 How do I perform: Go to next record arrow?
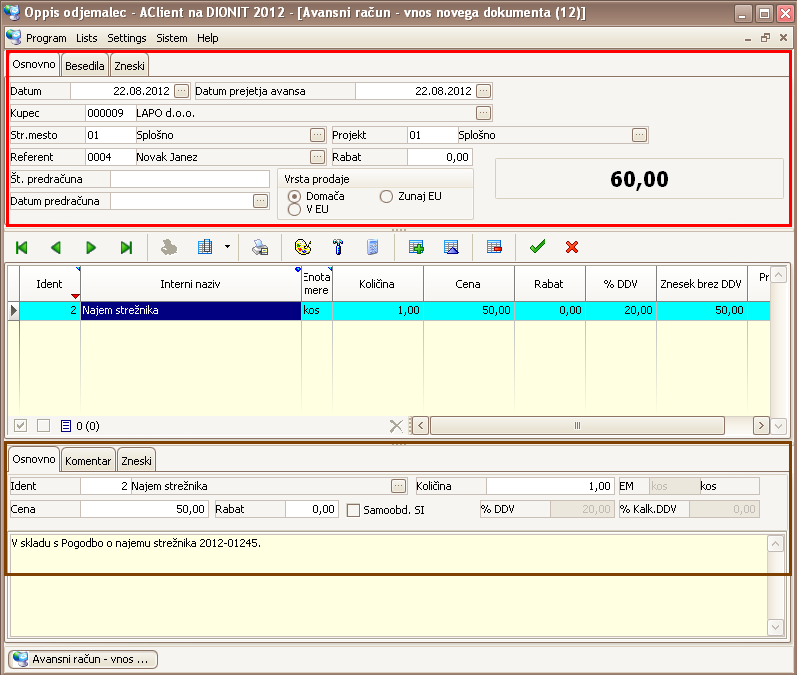[91, 248]
